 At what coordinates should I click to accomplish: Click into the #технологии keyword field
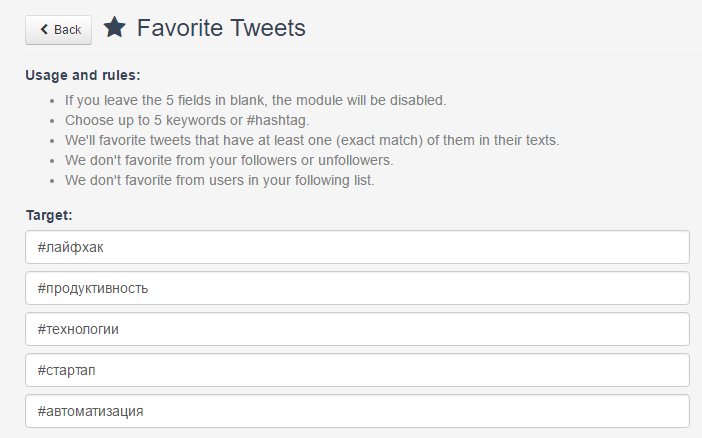point(357,329)
